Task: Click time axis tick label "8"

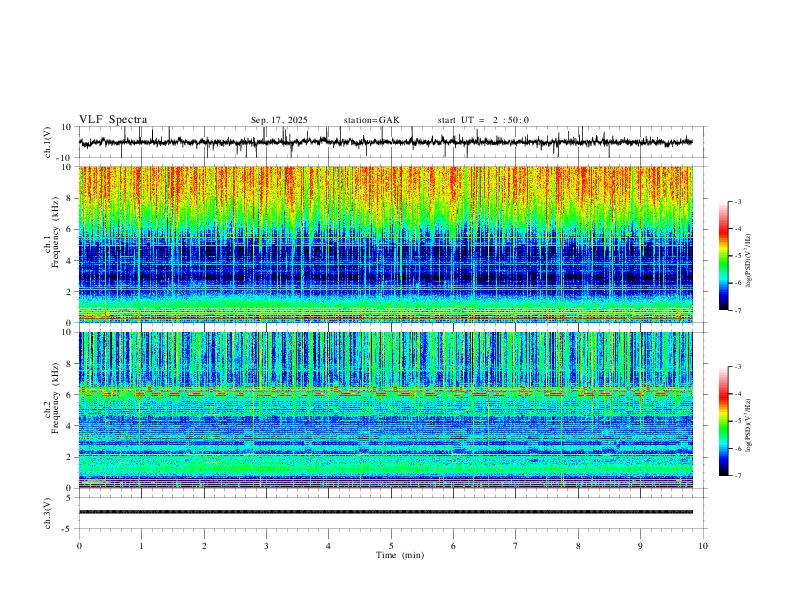Action: (578, 546)
